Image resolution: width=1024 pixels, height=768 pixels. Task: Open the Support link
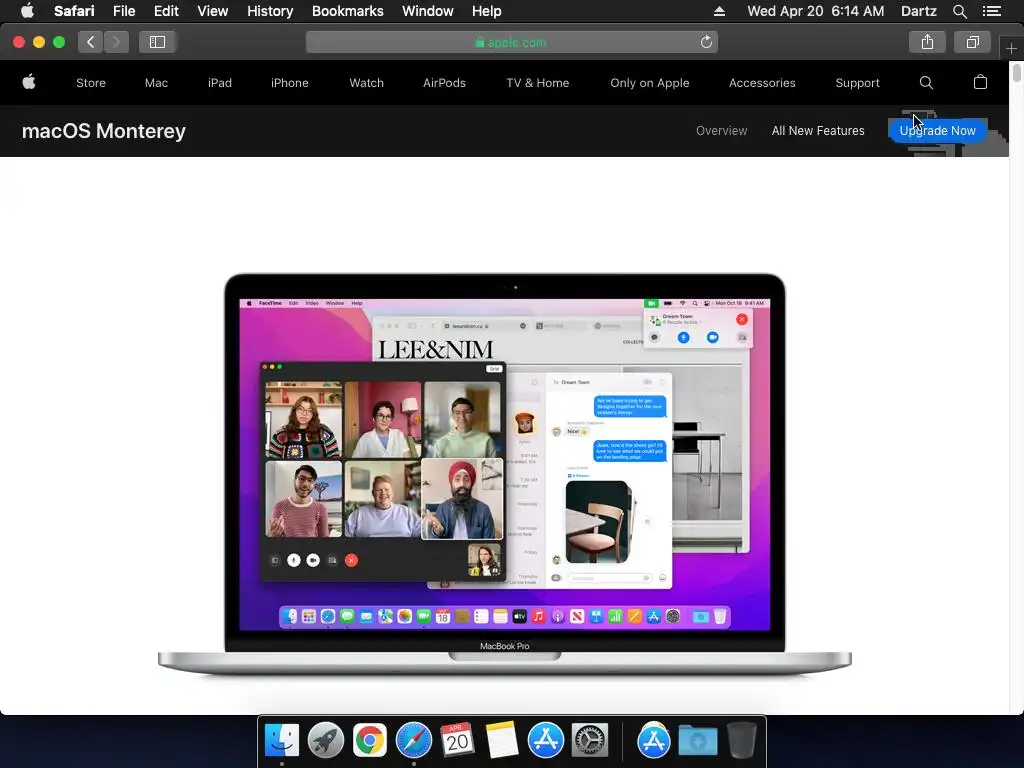(x=857, y=83)
